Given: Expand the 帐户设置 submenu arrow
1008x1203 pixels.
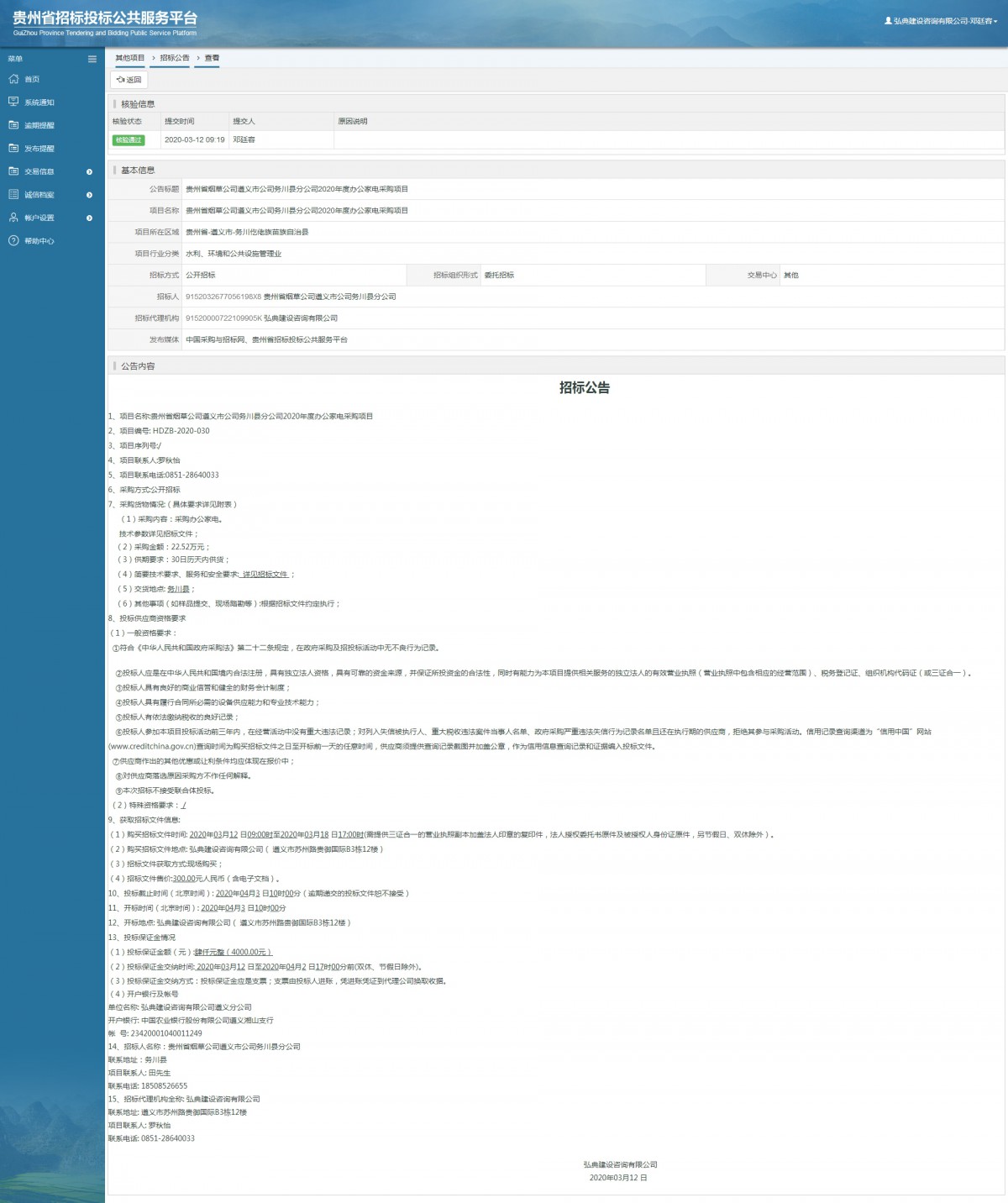Looking at the screenshot, I should [x=90, y=218].
